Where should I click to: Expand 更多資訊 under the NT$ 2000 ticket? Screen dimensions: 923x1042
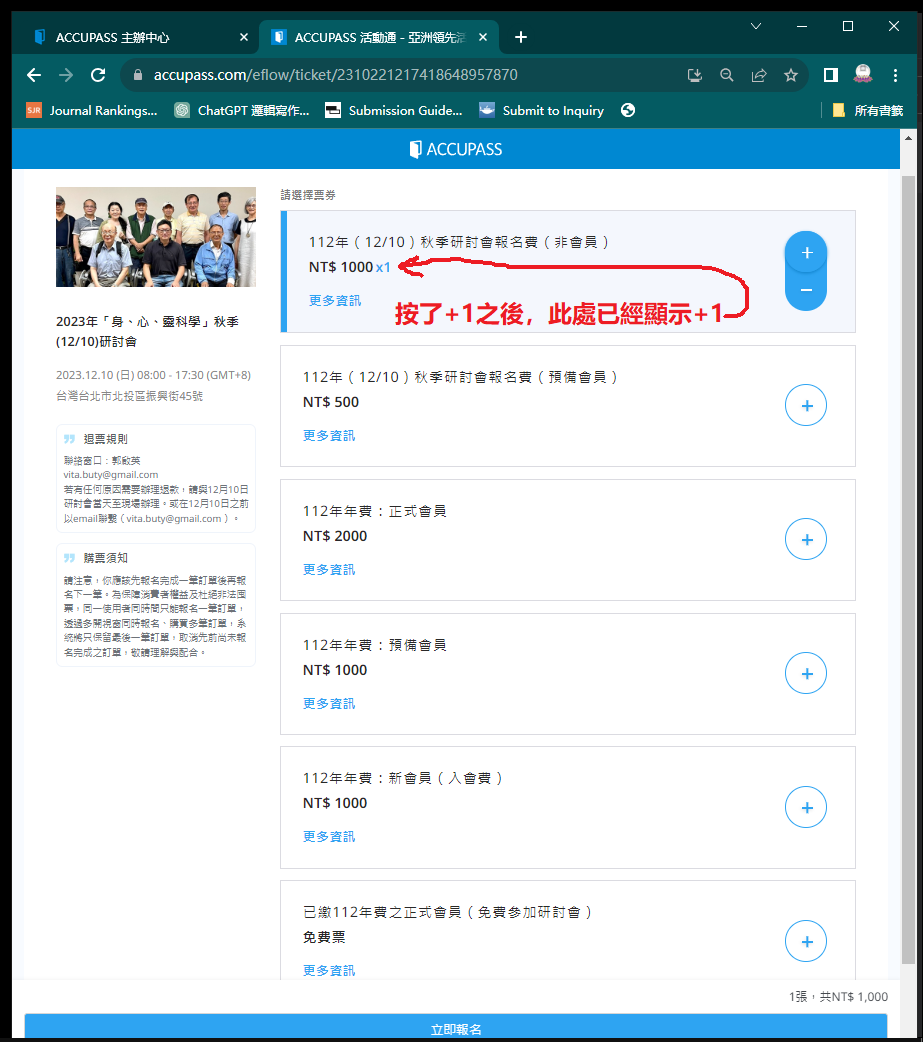329,570
